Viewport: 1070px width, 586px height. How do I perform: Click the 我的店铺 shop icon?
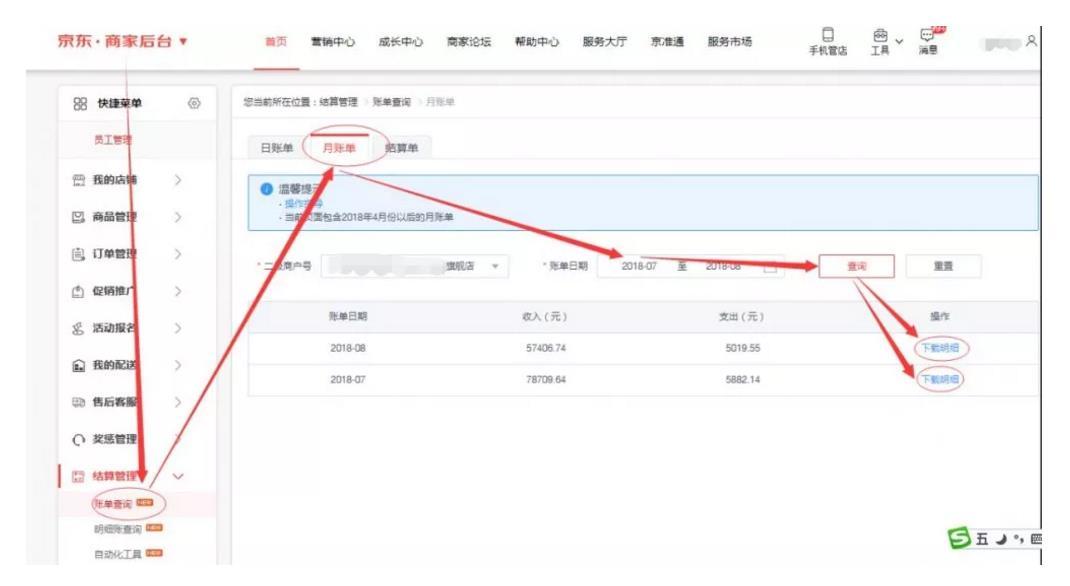tap(78, 180)
